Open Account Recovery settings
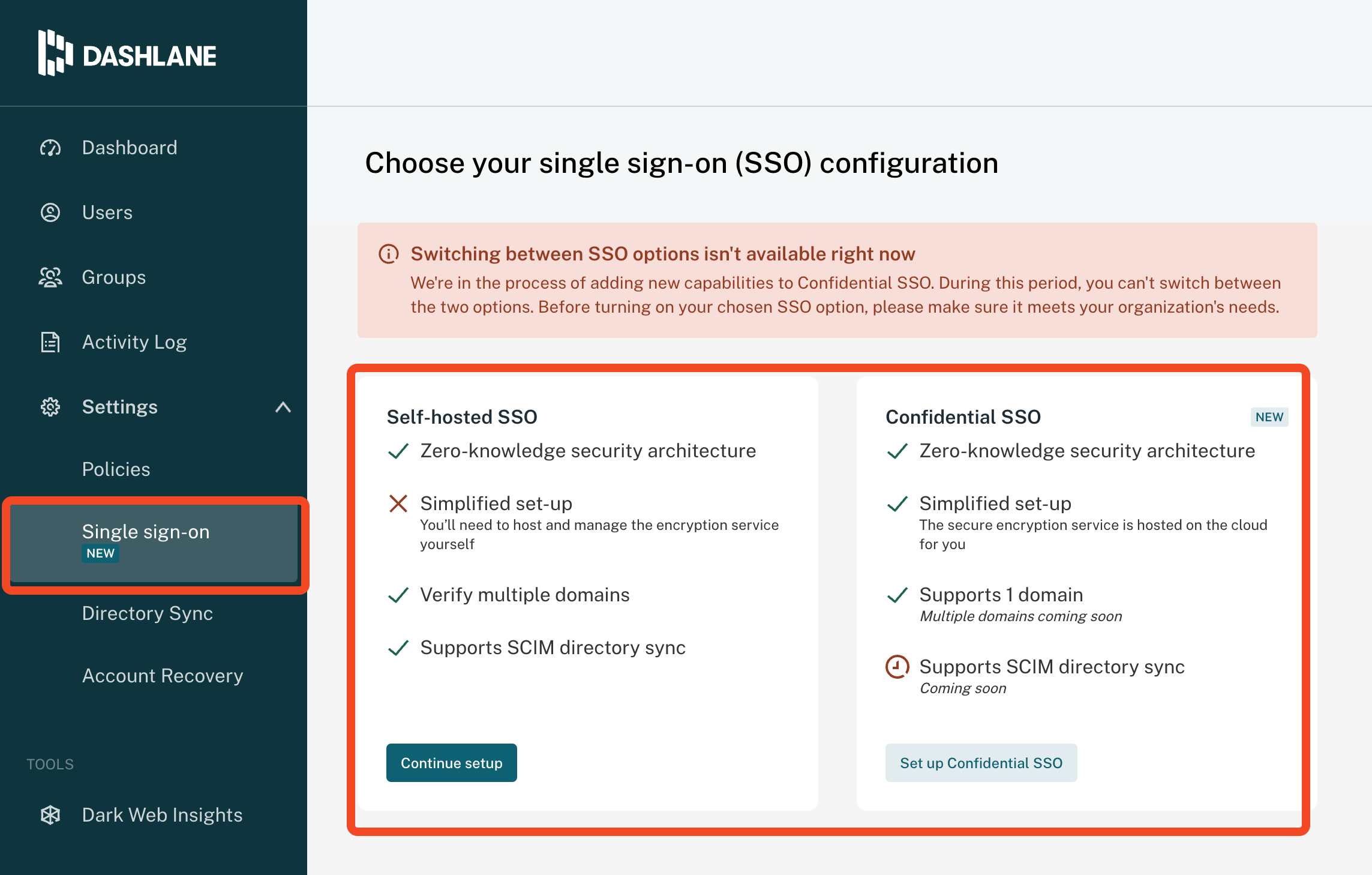The image size is (1372, 875). pos(163,676)
